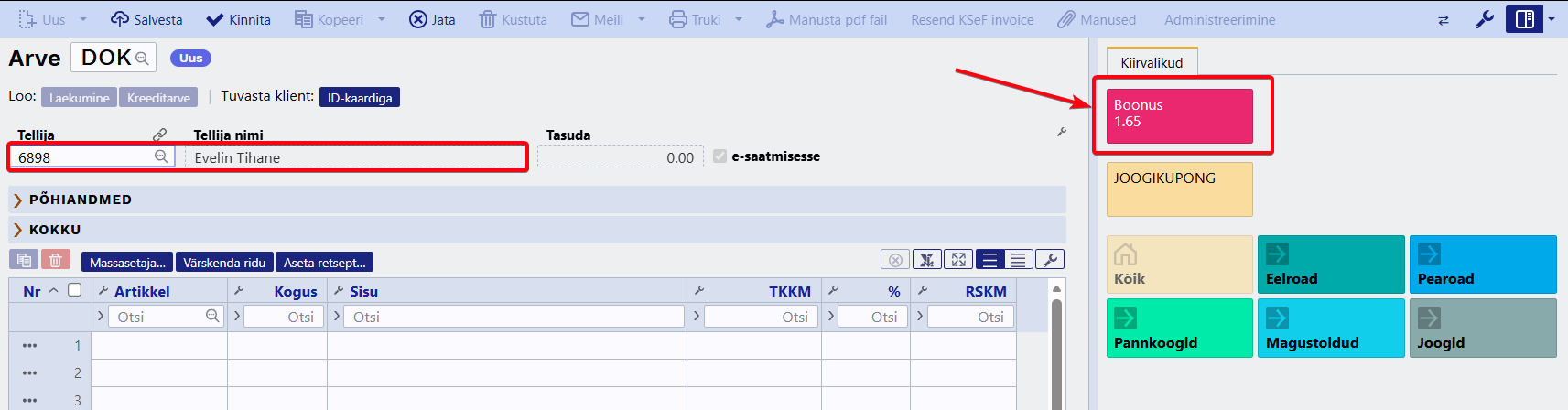Click the fullscreen expand table icon
Viewport: 1568px width, 410px height.
click(x=958, y=260)
